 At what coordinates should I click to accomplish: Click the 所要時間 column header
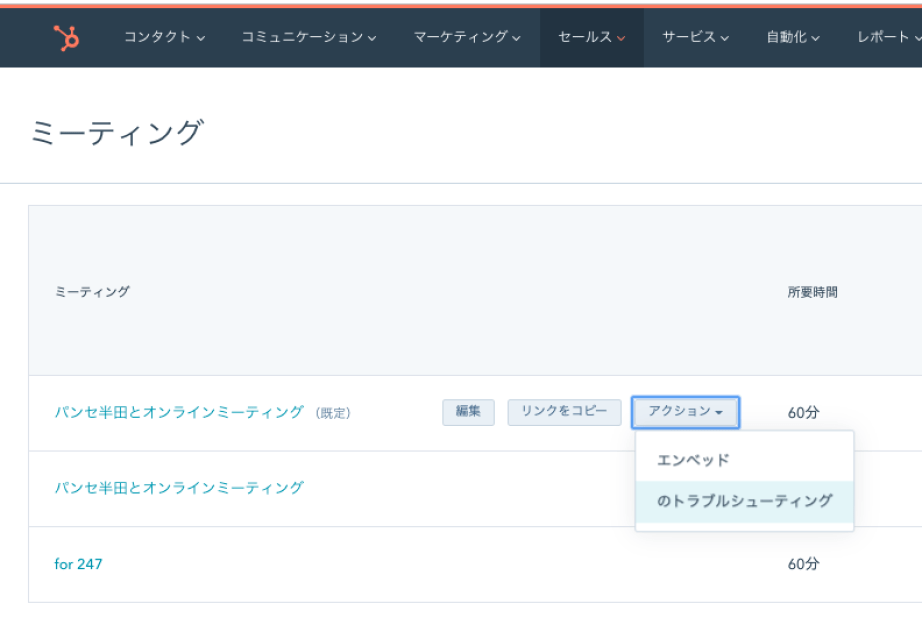(812, 292)
